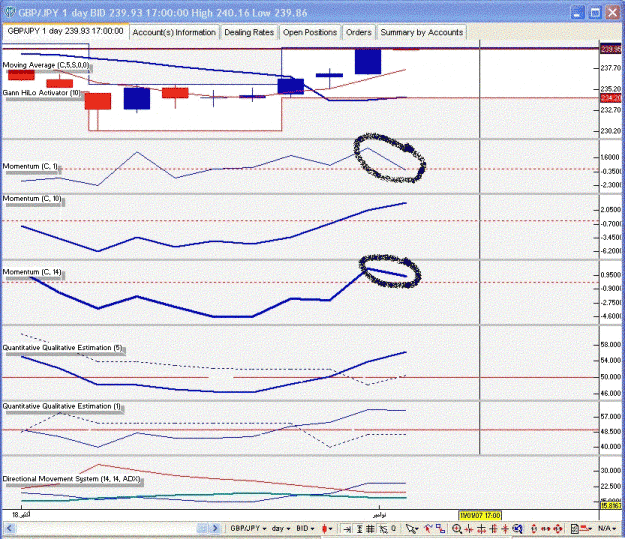Click the icon right of the grid icon

383,529
